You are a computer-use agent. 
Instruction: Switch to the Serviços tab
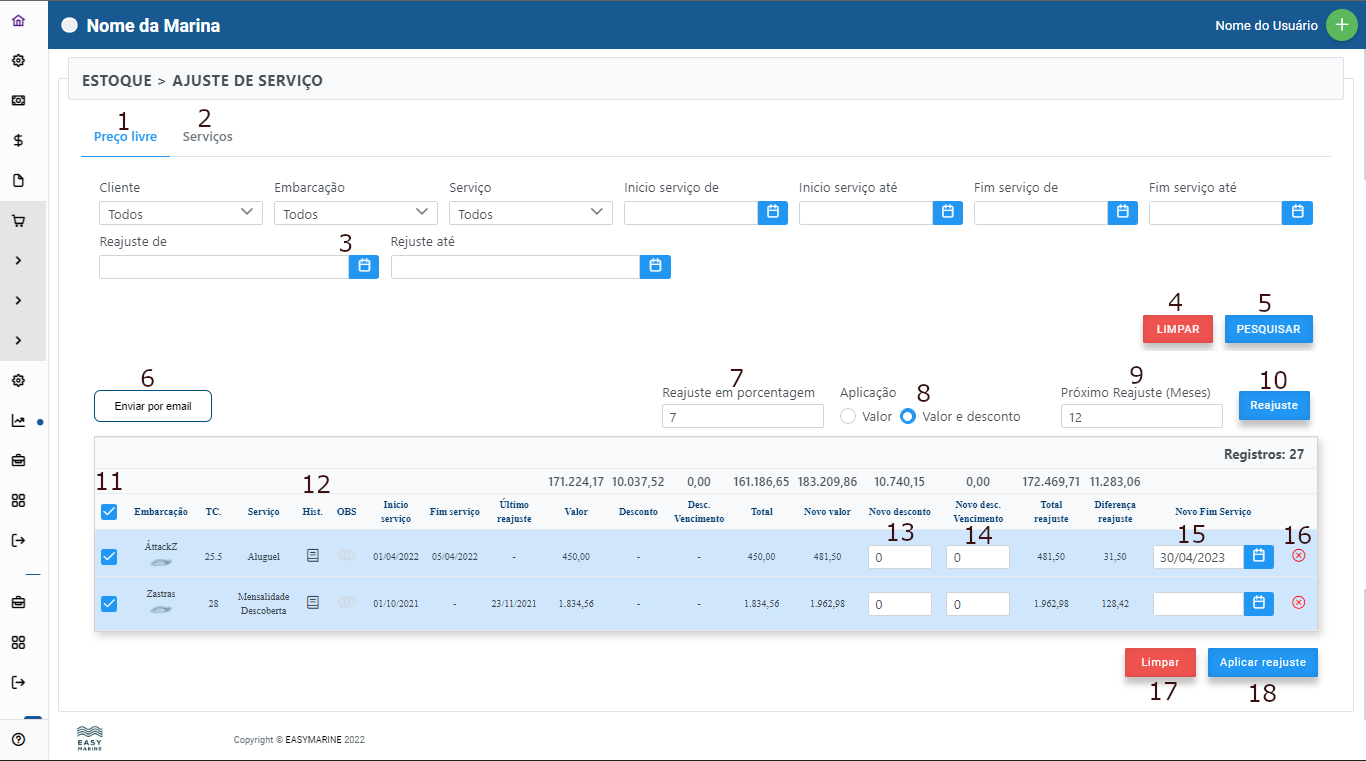click(208, 137)
